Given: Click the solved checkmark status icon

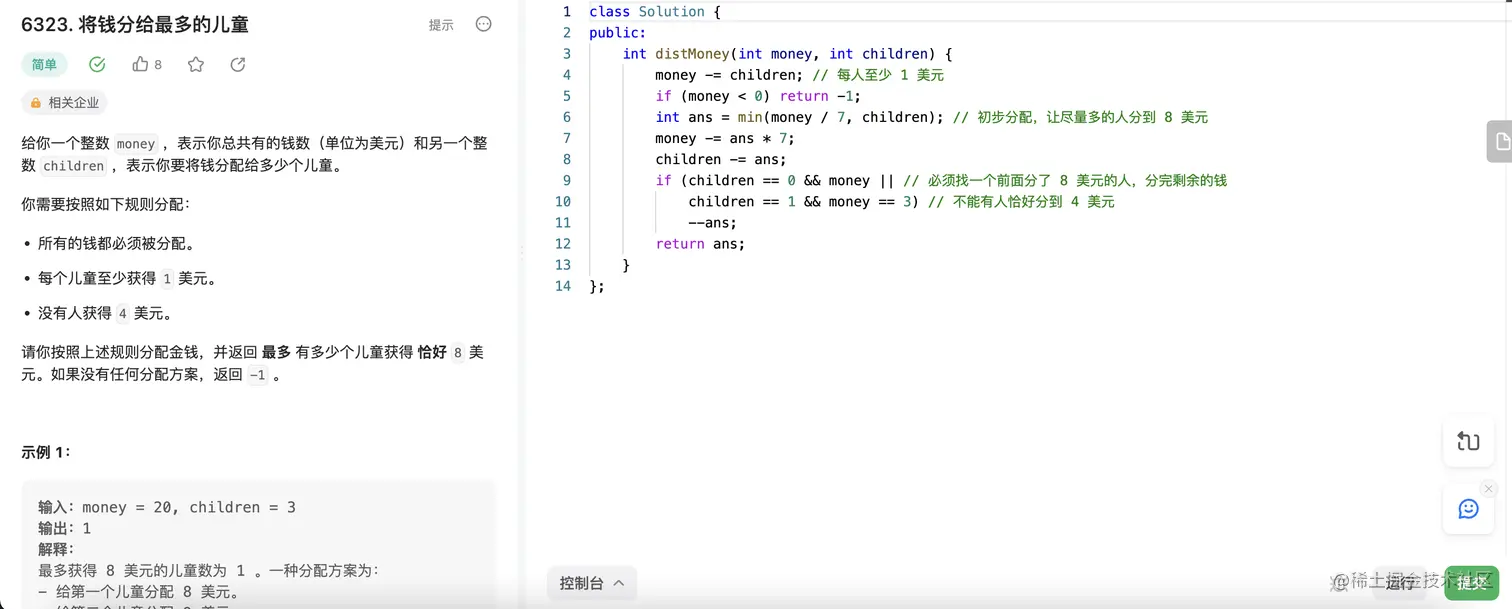Looking at the screenshot, I should pyautogui.click(x=97, y=64).
